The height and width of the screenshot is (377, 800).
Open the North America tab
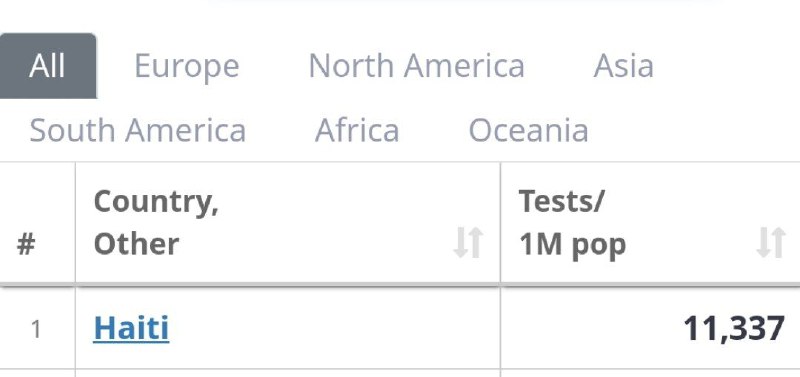[x=416, y=66]
